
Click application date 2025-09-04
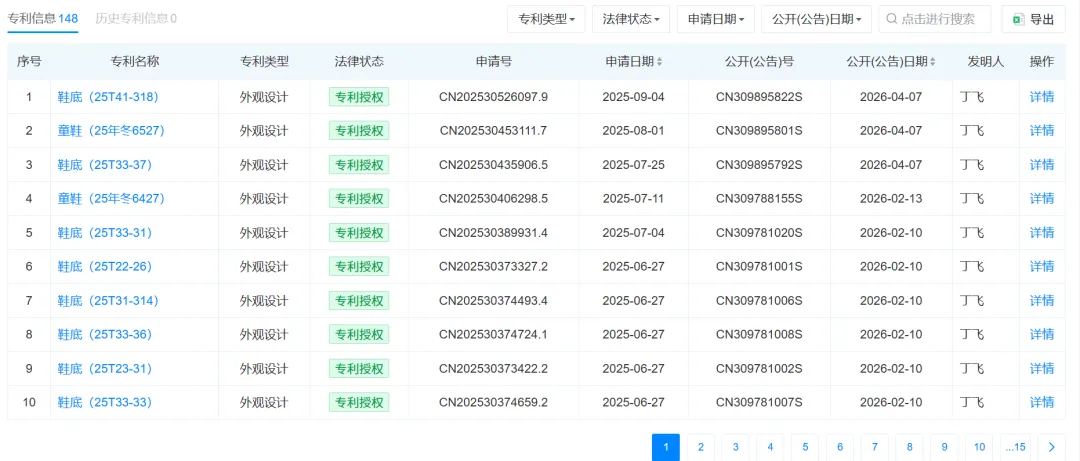point(634,97)
